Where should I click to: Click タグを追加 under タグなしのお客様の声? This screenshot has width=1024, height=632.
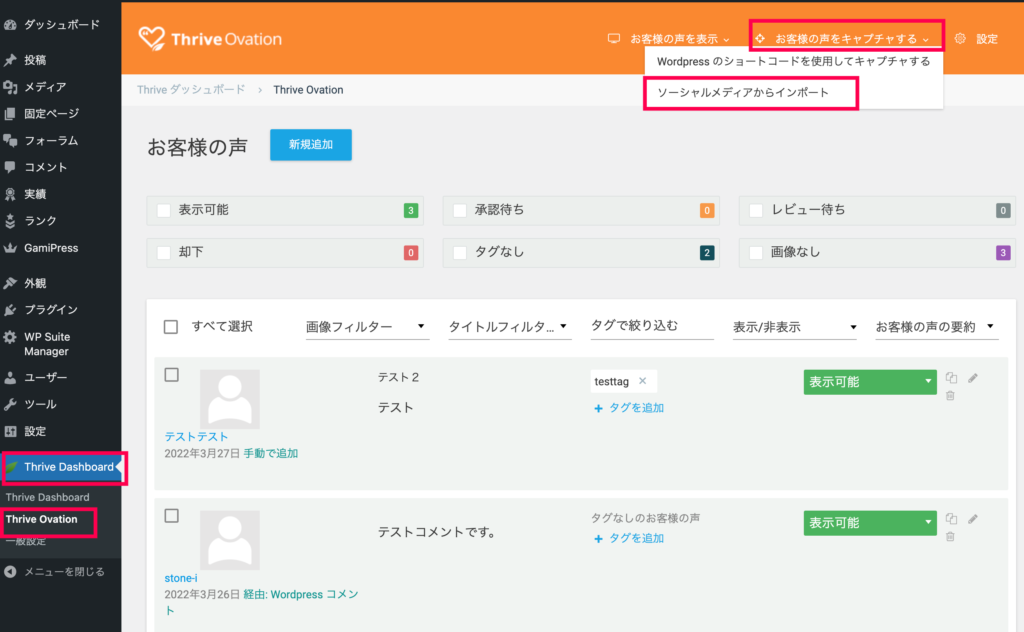point(629,539)
